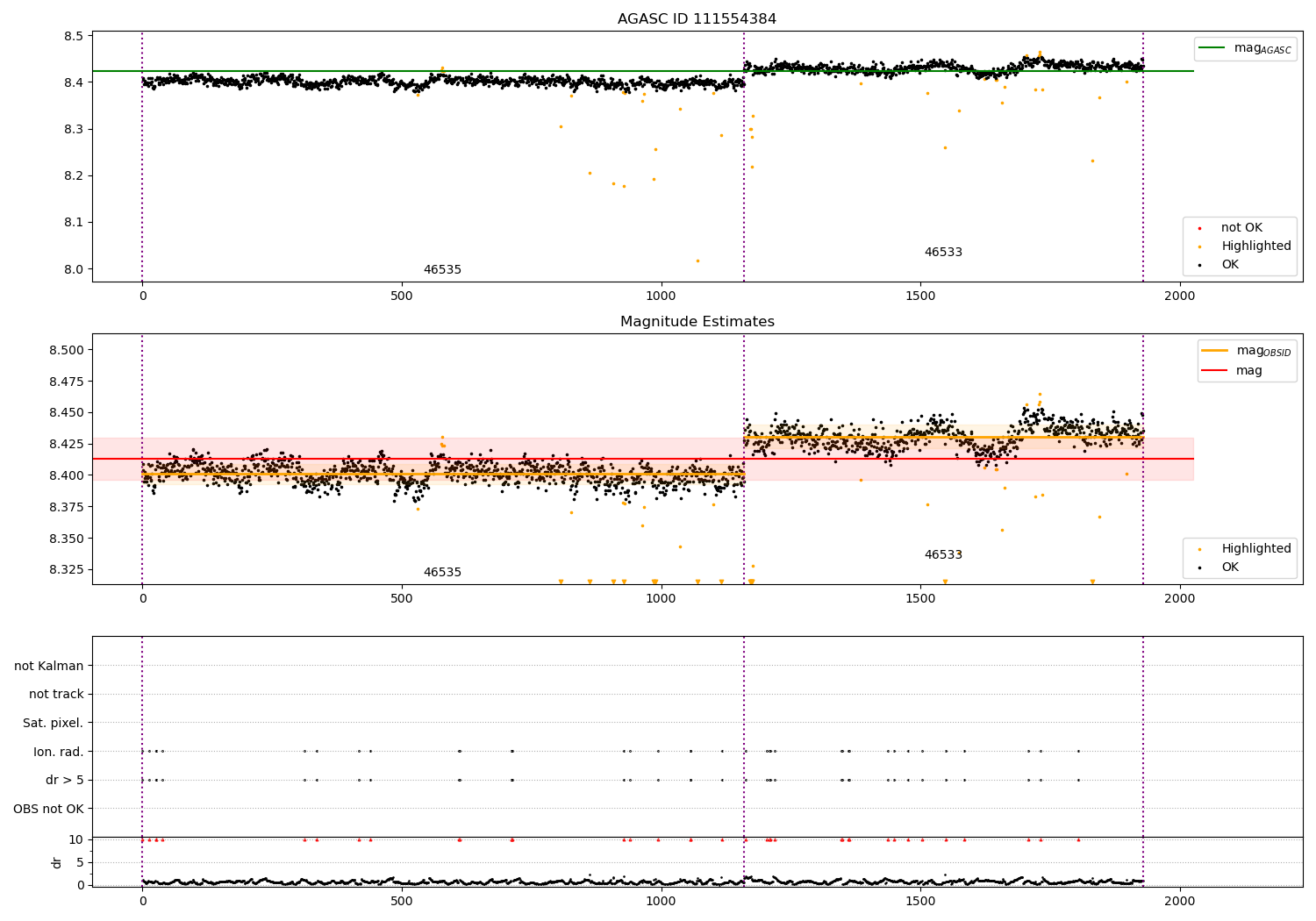
Task: Select 'OK' in the middle plot legend
Action: pos(1230,568)
